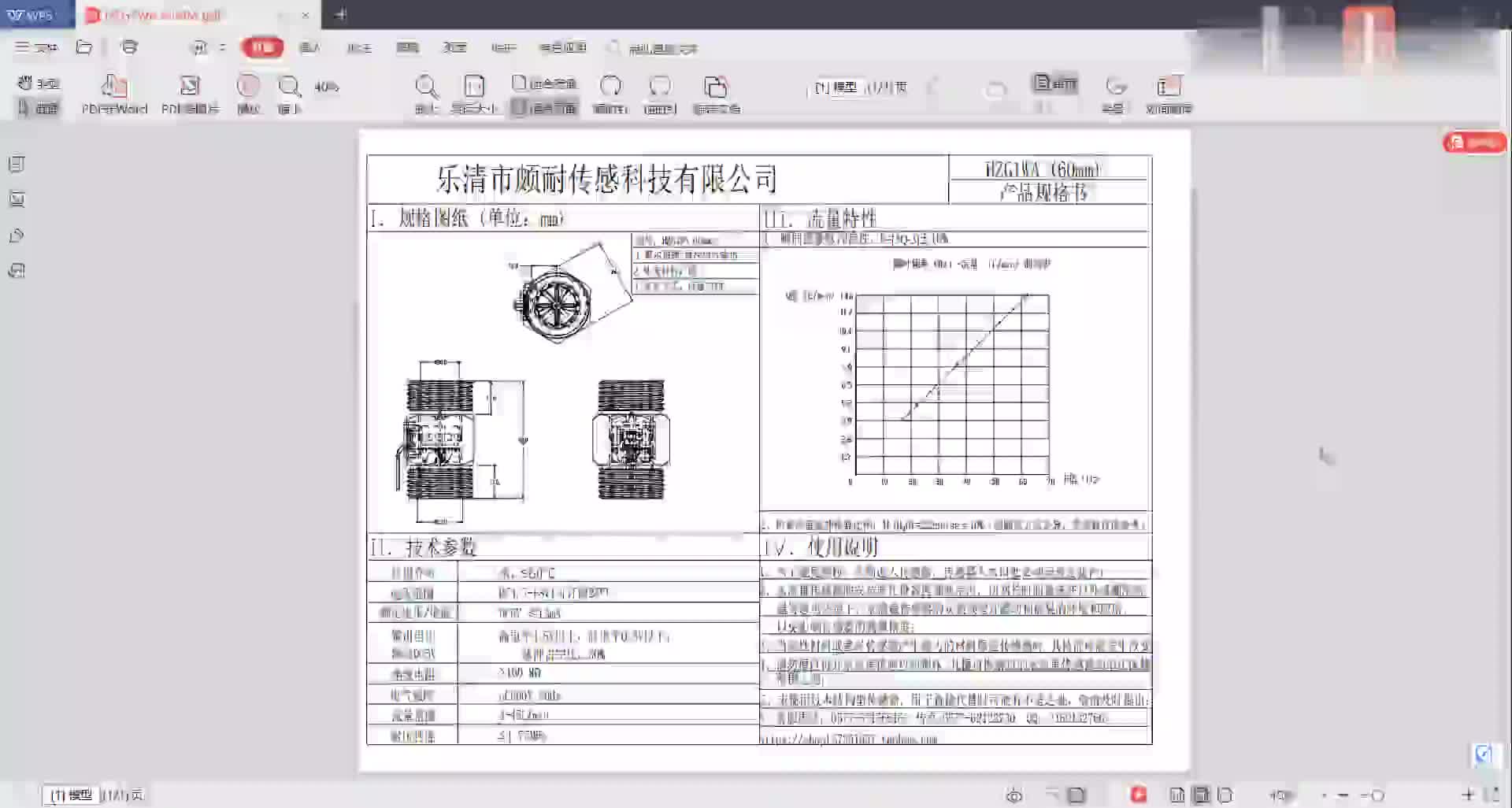Click the actual size page icon
The width and height of the screenshot is (1512, 808).
(474, 95)
